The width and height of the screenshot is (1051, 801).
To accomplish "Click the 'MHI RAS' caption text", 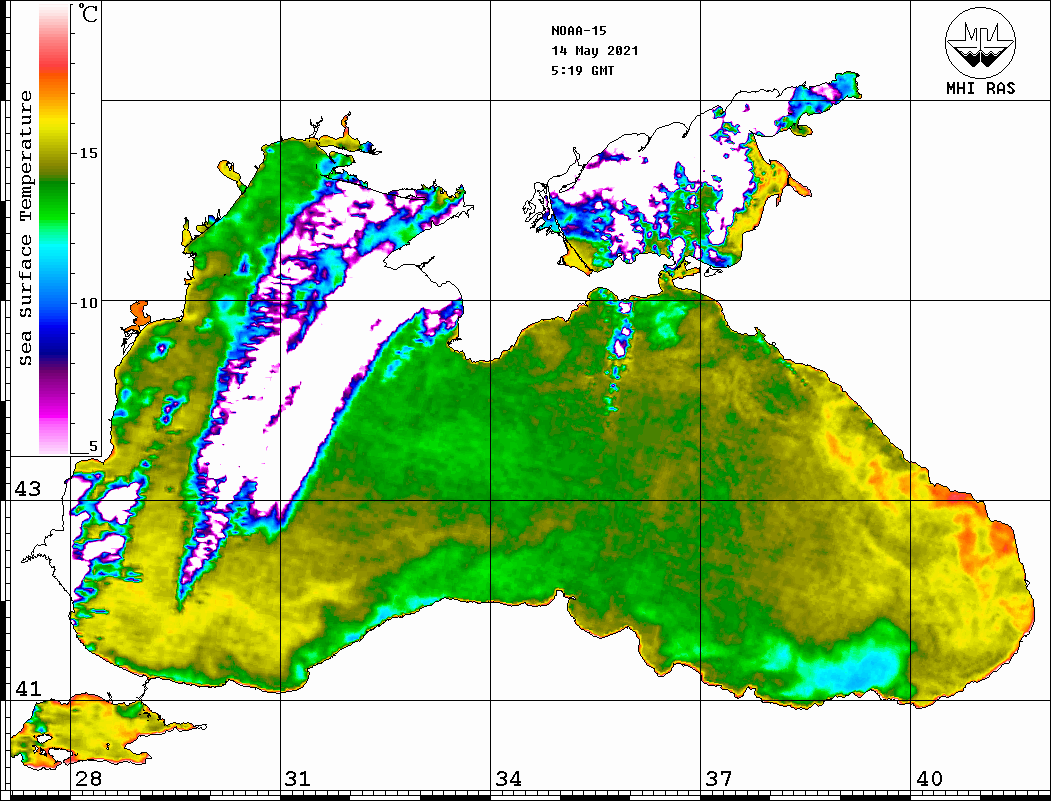I will click(981, 88).
